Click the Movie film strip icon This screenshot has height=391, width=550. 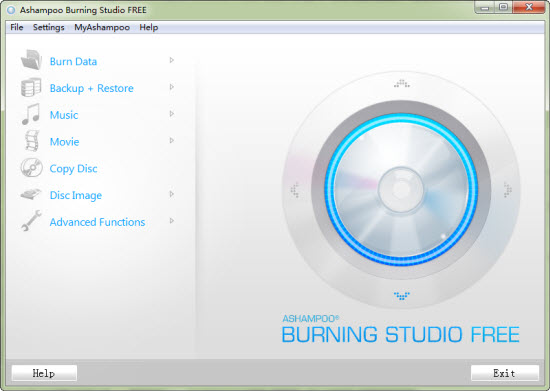32,141
